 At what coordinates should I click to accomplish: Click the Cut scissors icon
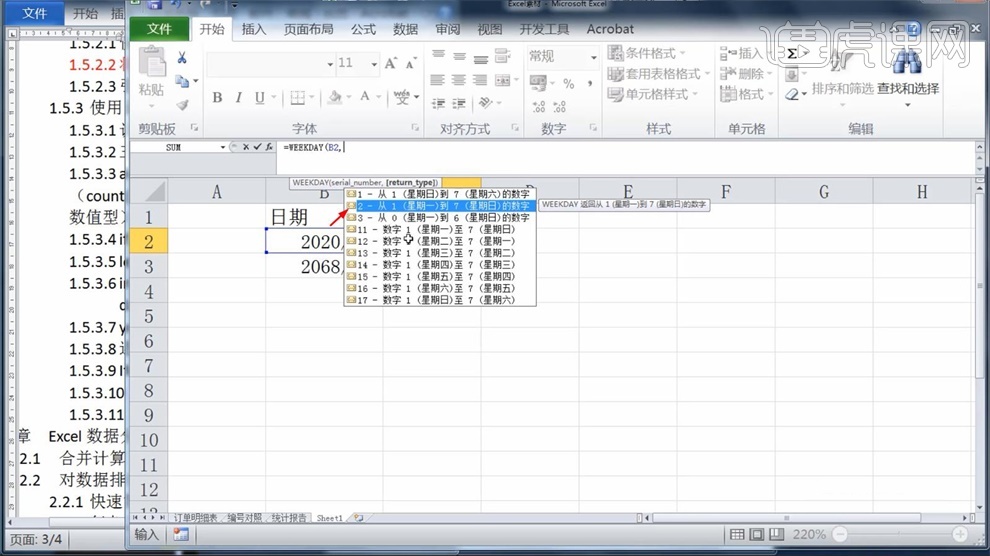tap(182, 58)
